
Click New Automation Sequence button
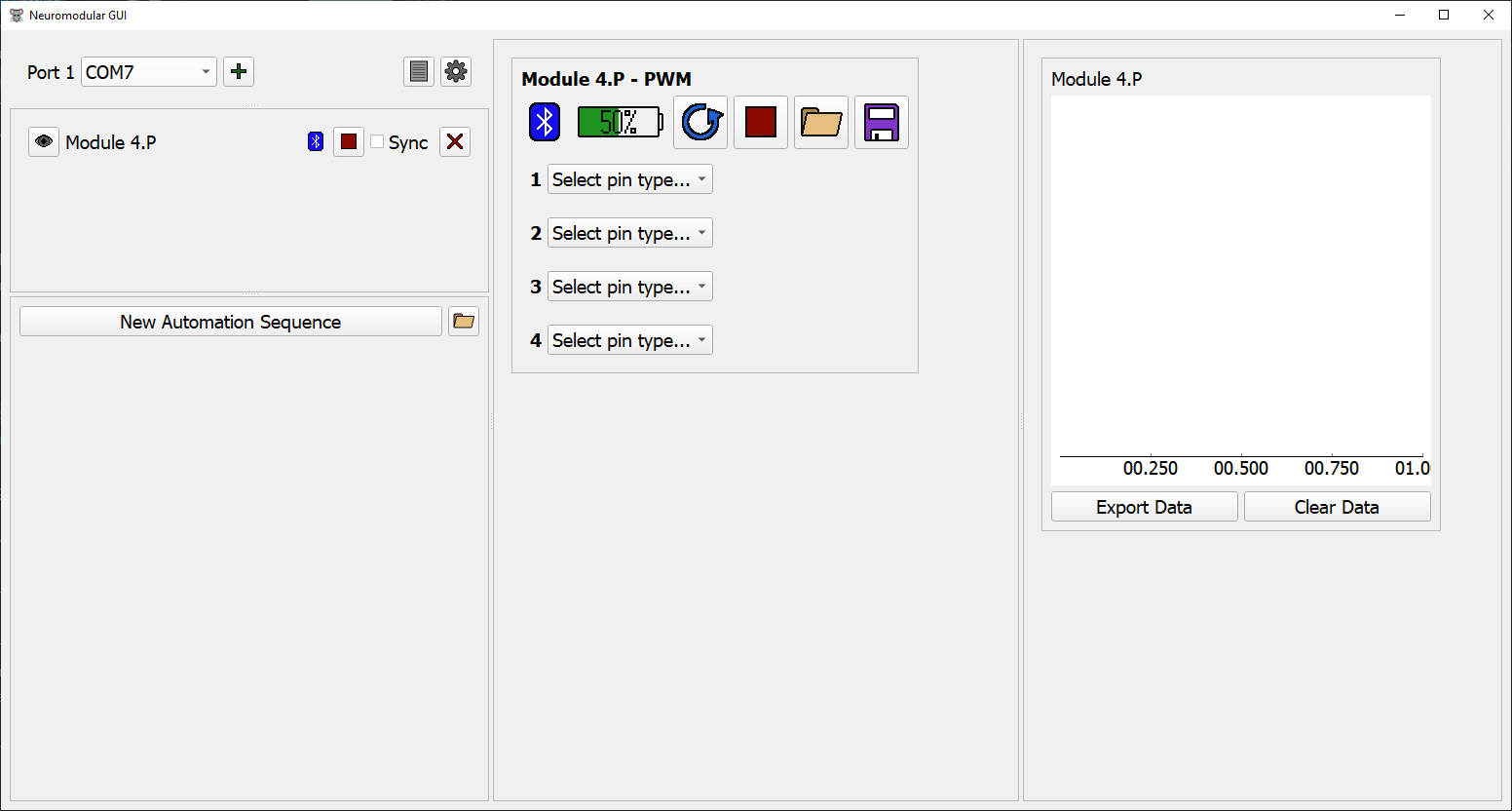pyautogui.click(x=231, y=322)
